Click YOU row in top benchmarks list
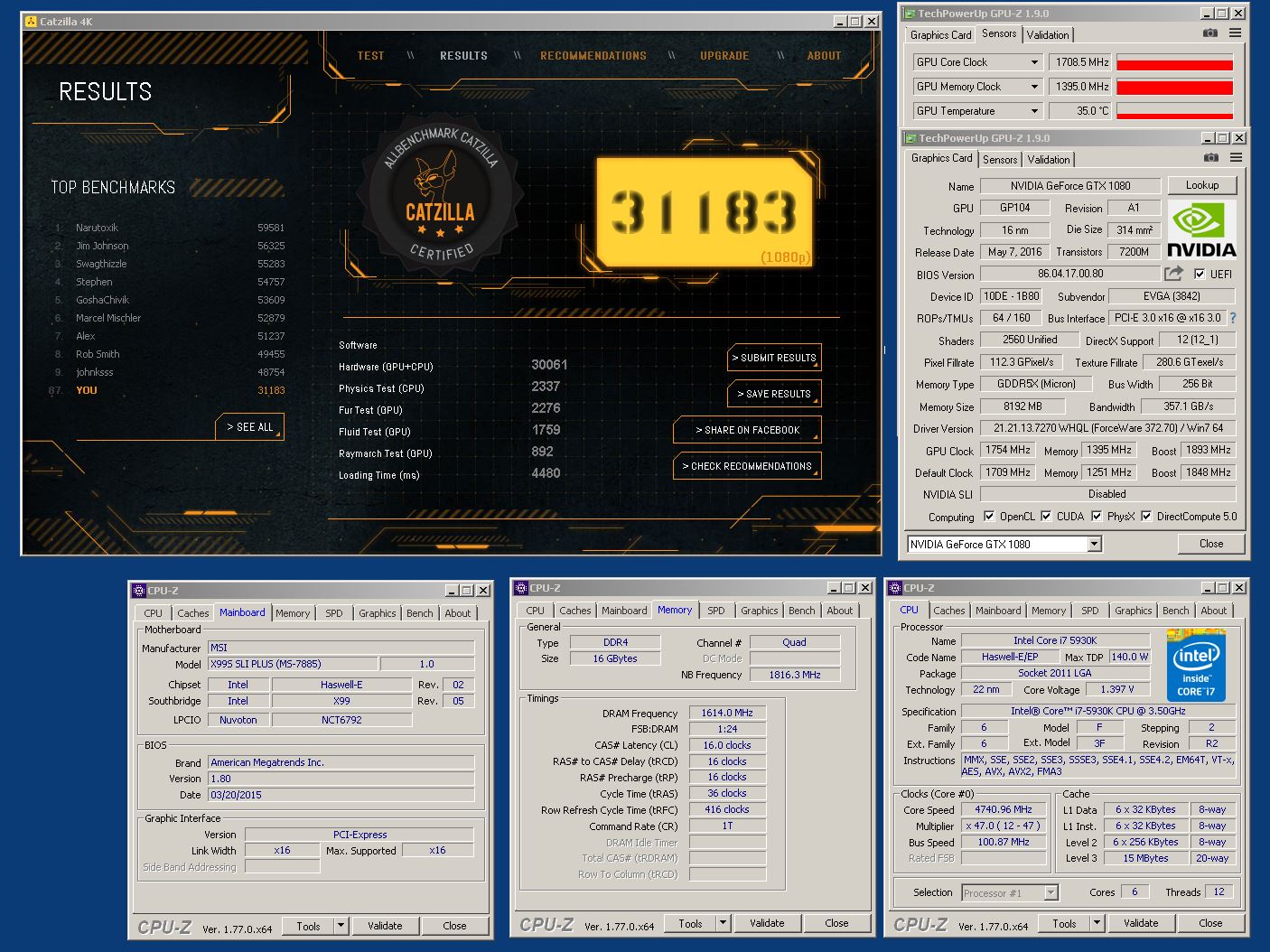Image resolution: width=1270 pixels, height=952 pixels. [x=168, y=390]
